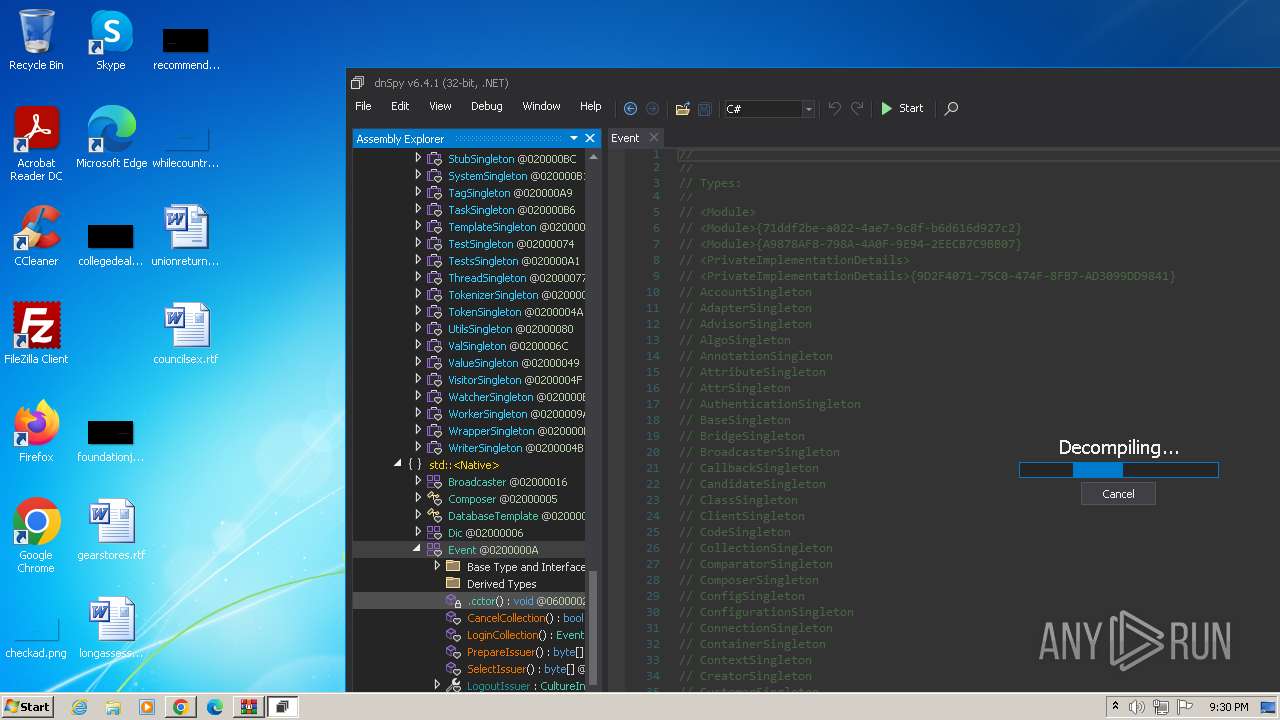Open the Debug menu
The height and width of the screenshot is (720, 1280).
click(486, 106)
